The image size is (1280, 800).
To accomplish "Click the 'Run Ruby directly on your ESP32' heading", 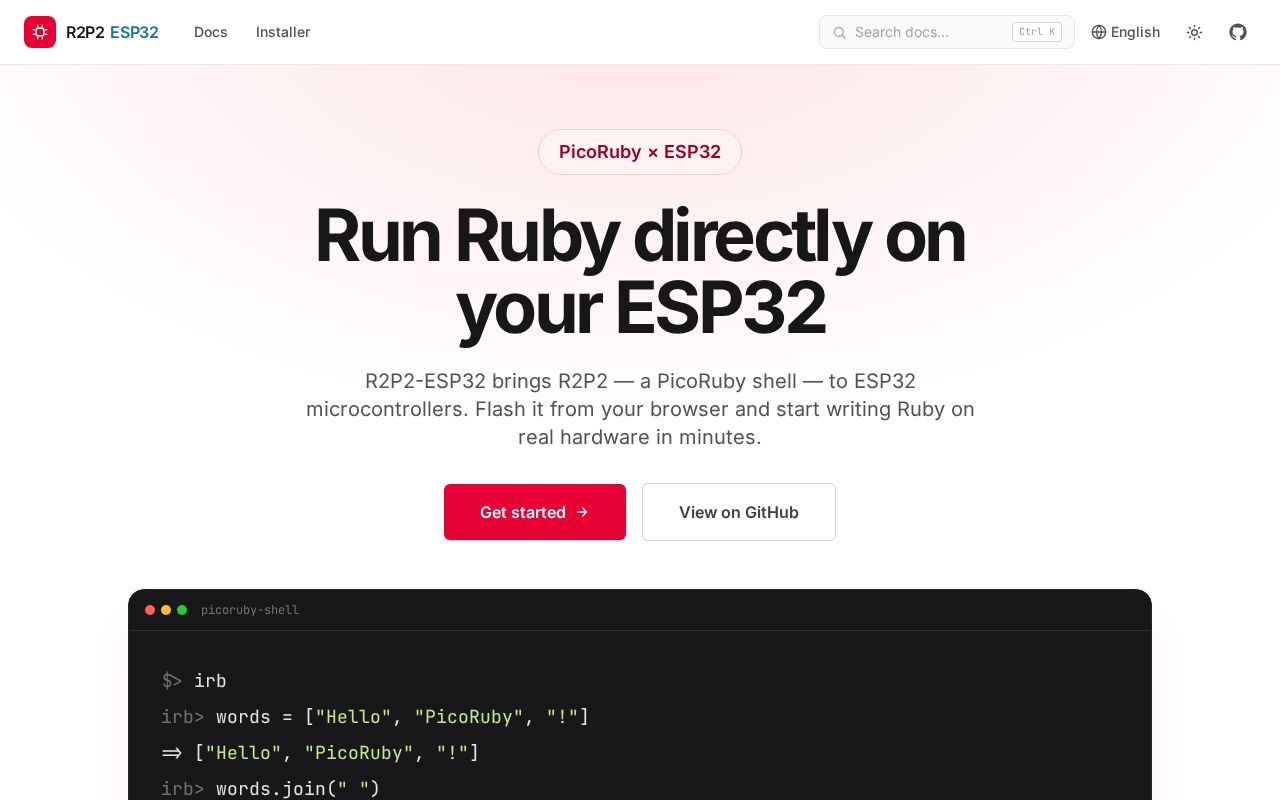I will (640, 272).
